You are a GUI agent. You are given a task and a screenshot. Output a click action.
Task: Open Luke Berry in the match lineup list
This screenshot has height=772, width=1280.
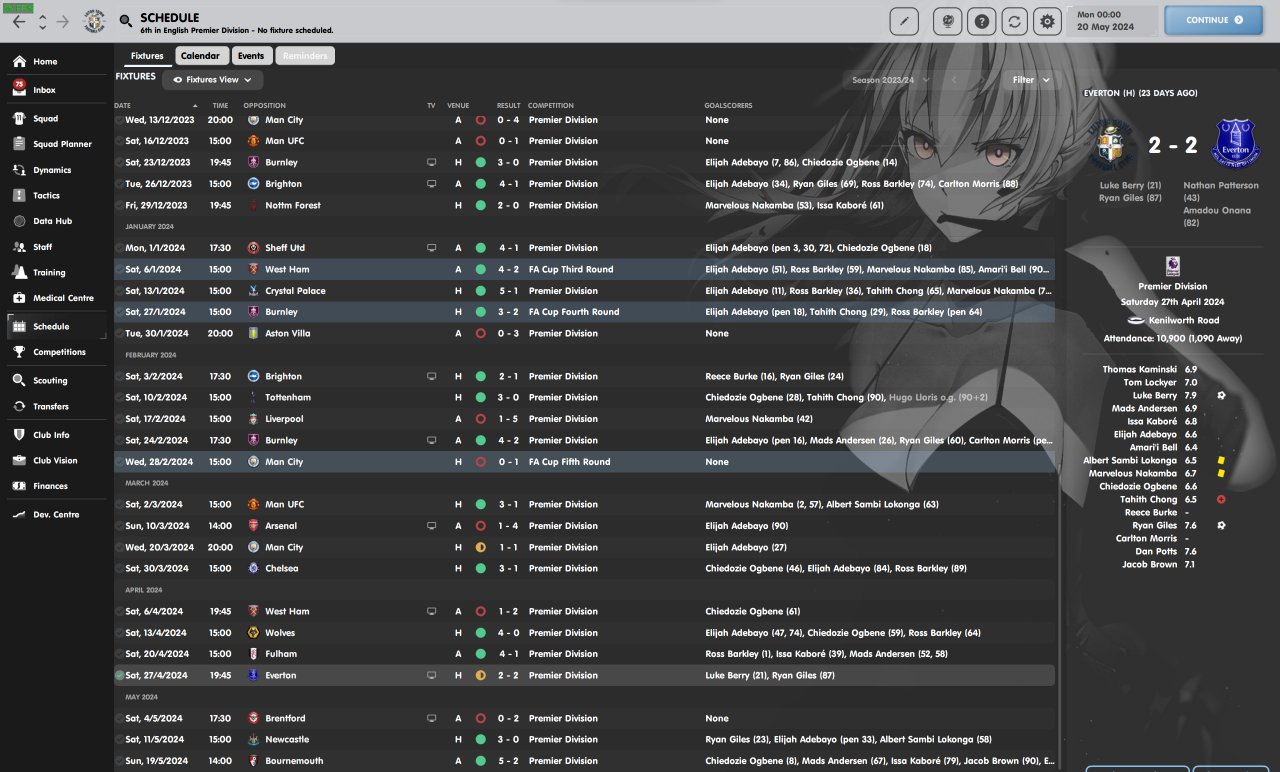(x=1154, y=396)
